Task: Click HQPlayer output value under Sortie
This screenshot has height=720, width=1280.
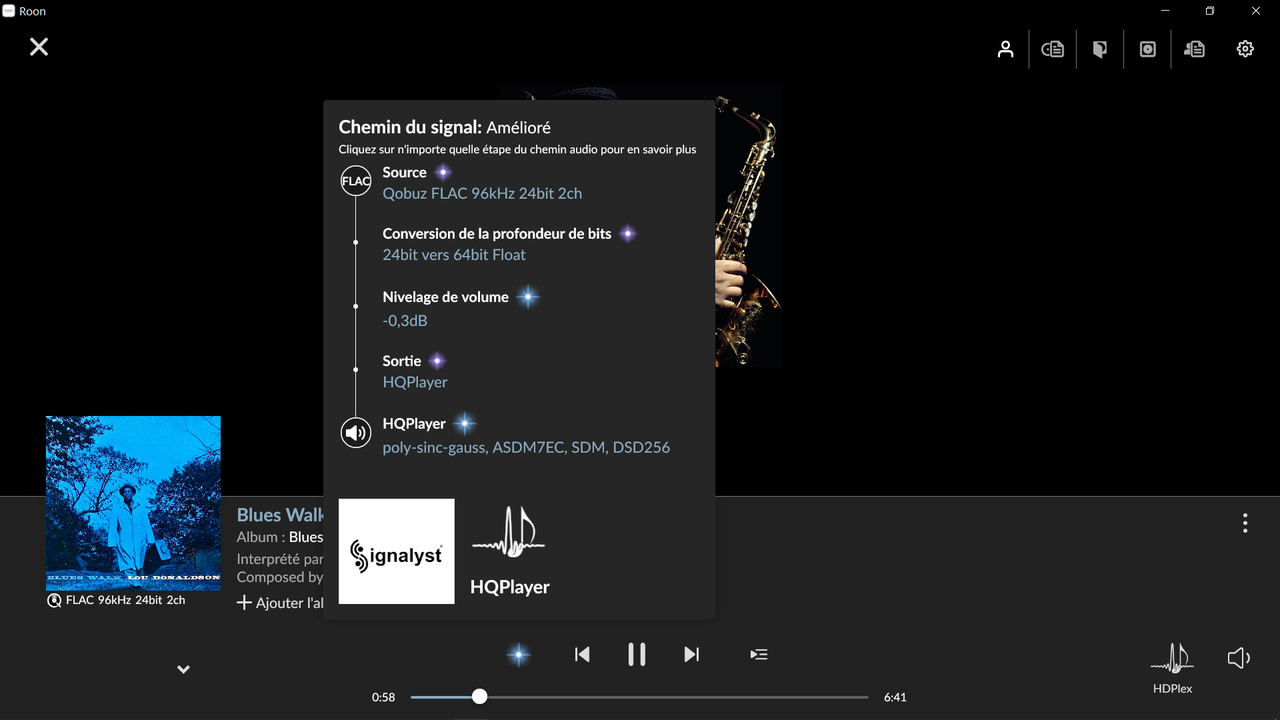Action: (415, 382)
